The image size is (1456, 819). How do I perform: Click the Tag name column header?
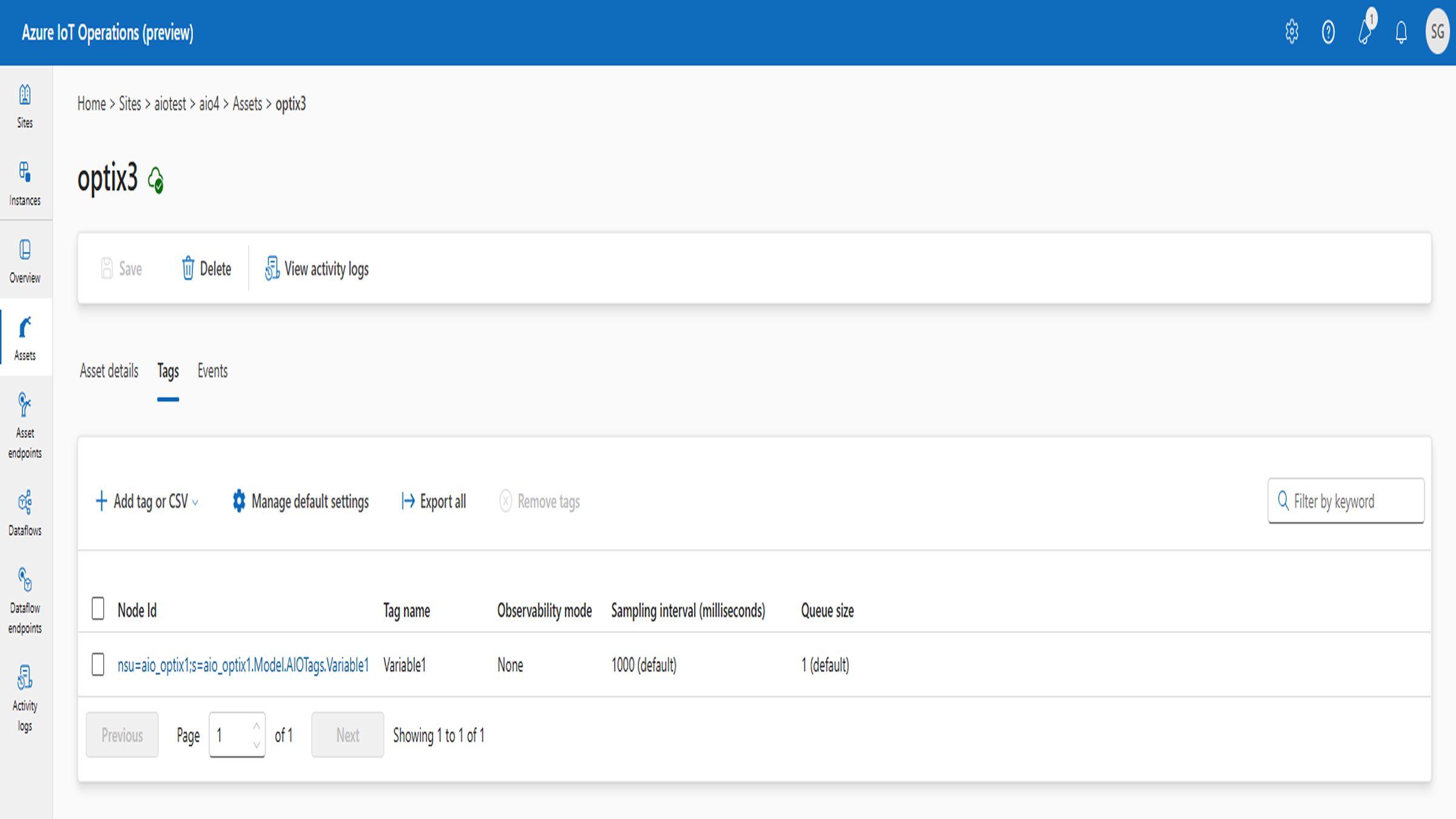(x=406, y=610)
